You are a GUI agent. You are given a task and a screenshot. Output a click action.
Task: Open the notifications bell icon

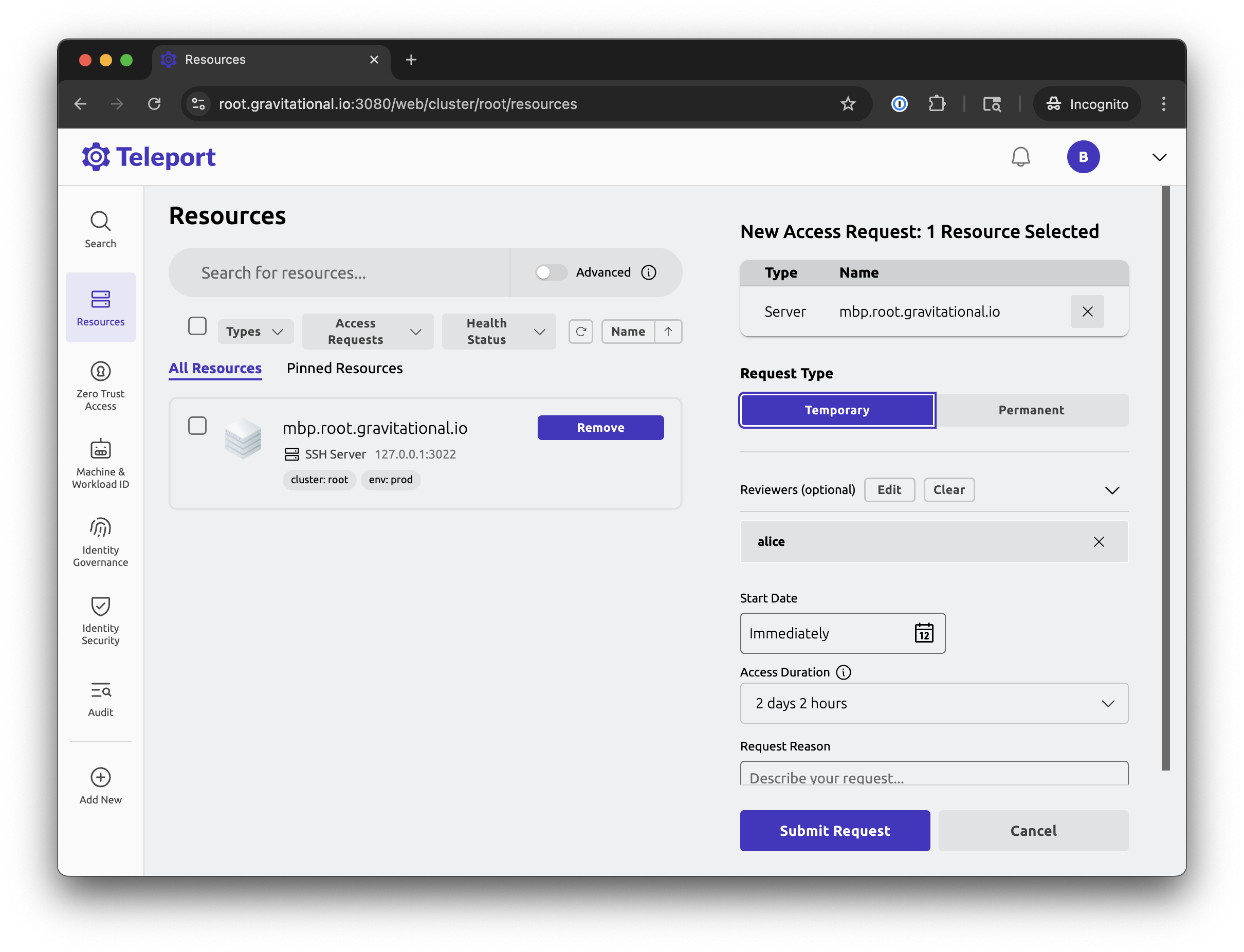(1020, 157)
